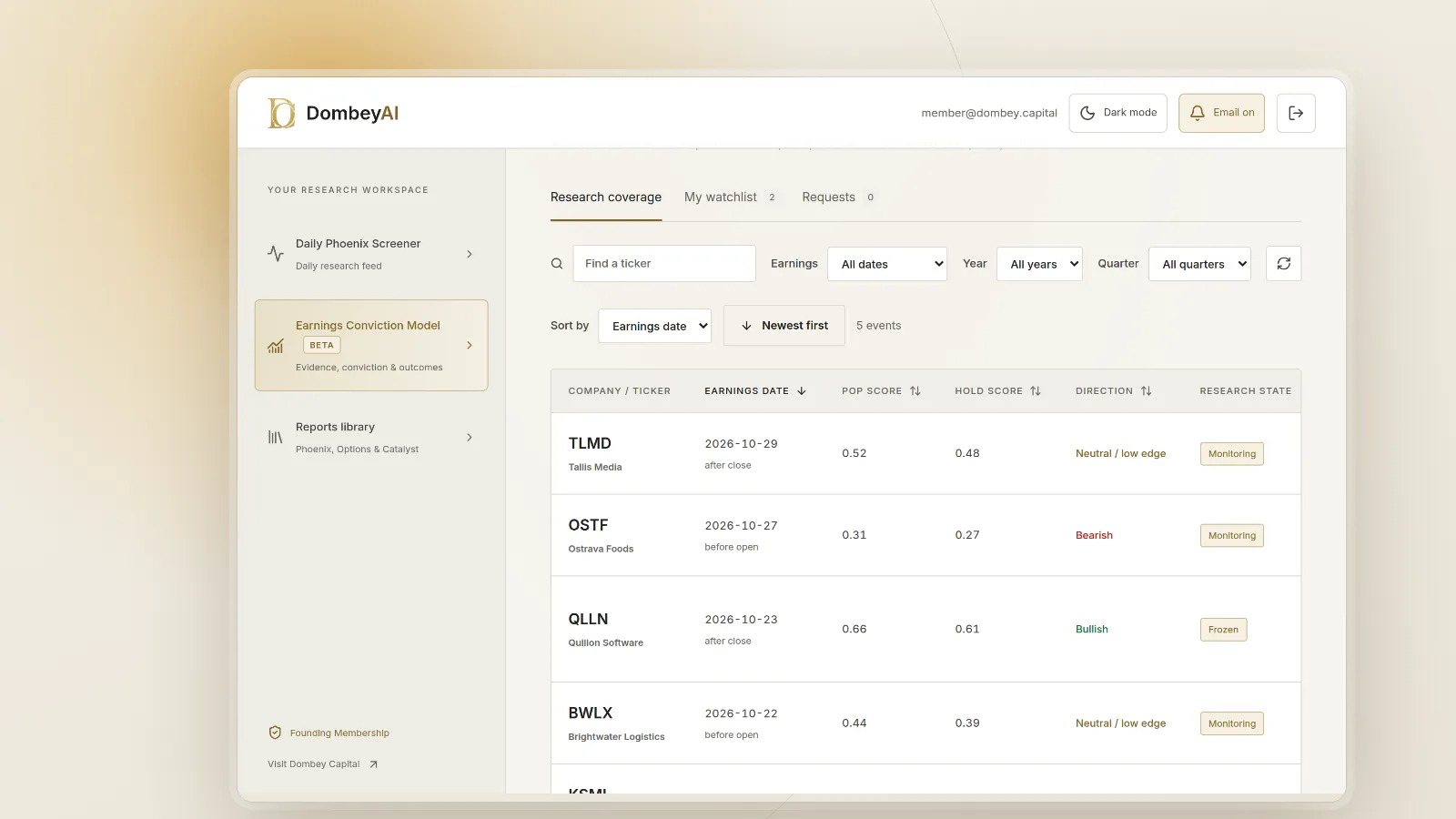This screenshot has width=1456, height=819.
Task: Click the Frozen badge for QLLN
Action: pos(1223,630)
